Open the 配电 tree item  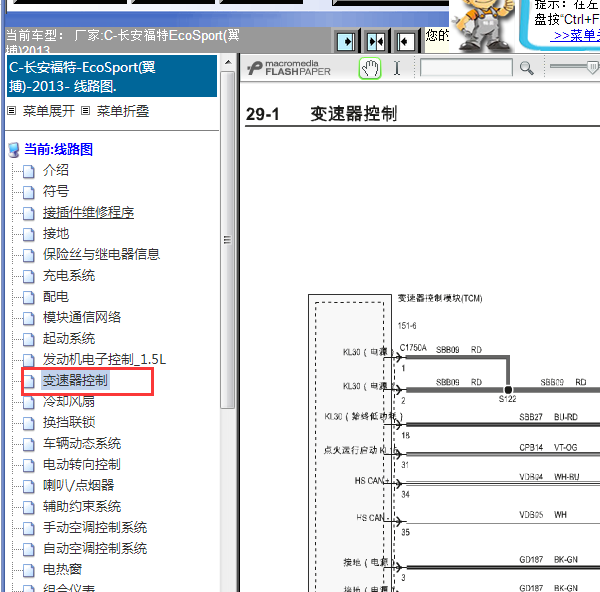(56, 296)
